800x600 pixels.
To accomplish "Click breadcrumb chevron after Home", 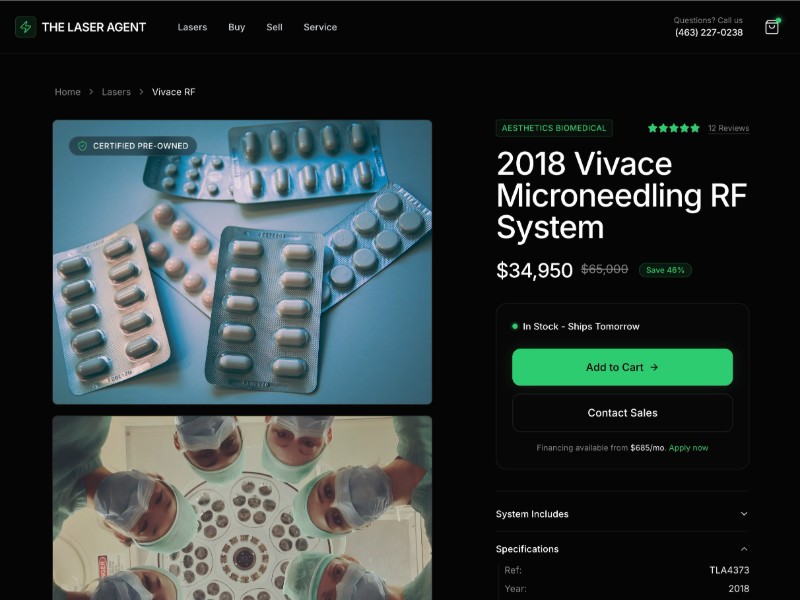I will pyautogui.click(x=91, y=92).
